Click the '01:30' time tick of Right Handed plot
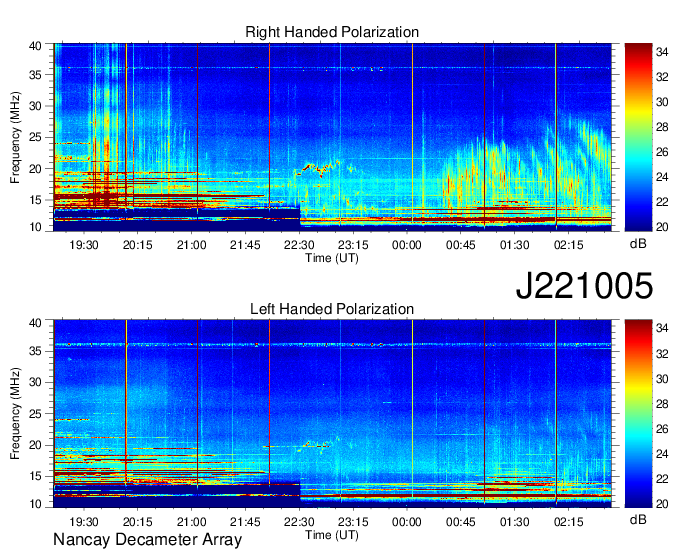Screen dimensions: 680x552 [514, 245]
